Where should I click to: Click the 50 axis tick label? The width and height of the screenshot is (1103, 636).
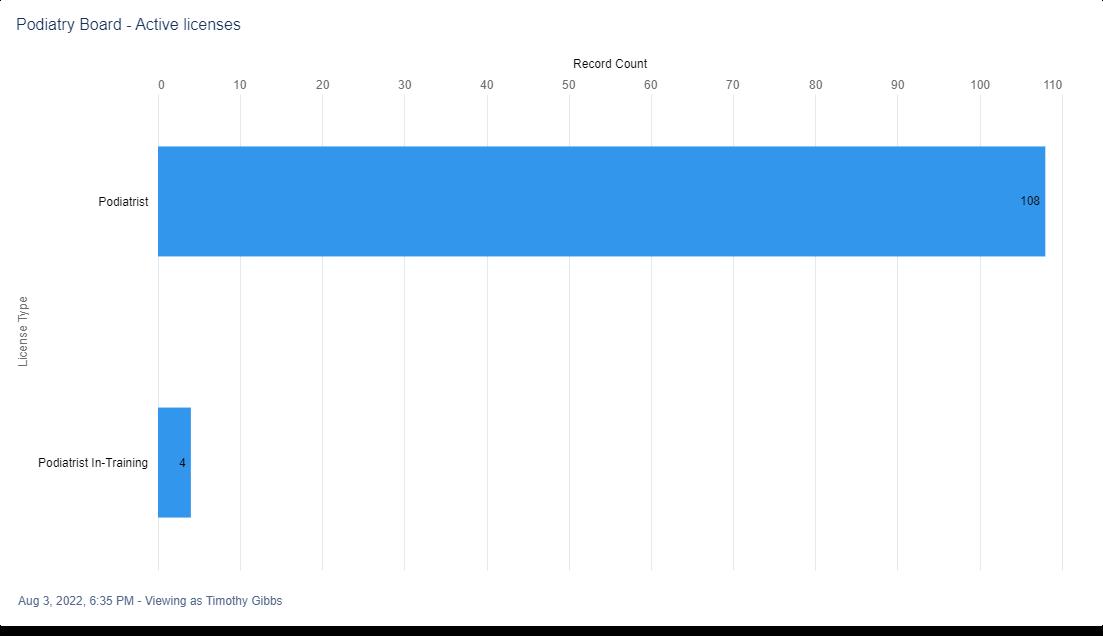[568, 85]
